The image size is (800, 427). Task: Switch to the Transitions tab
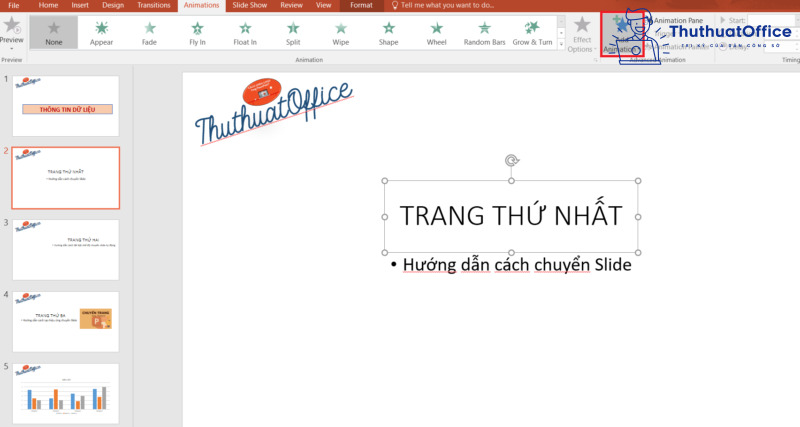(x=154, y=5)
